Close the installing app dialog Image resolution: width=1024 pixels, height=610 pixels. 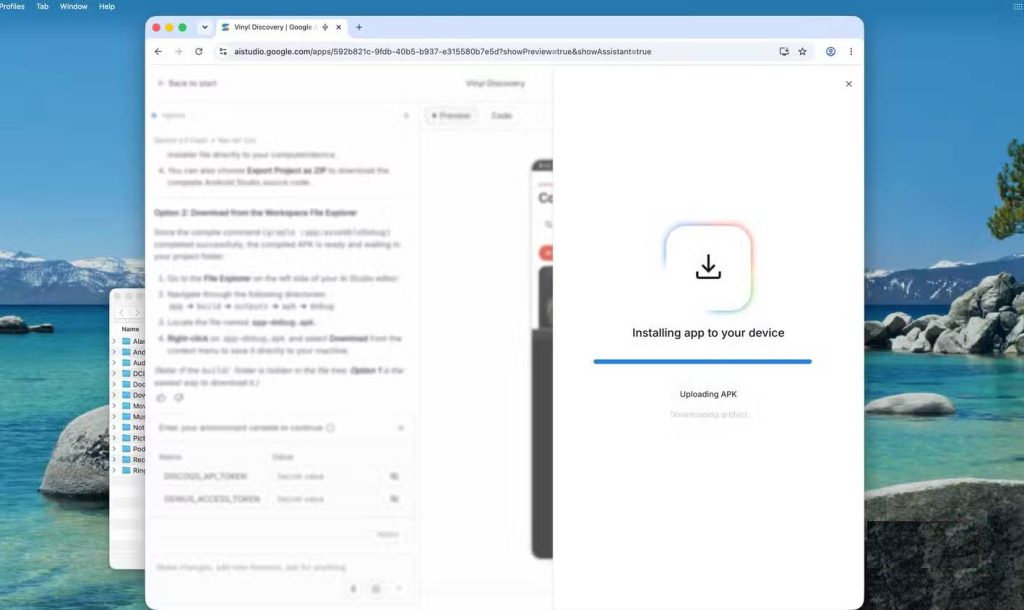click(x=848, y=84)
